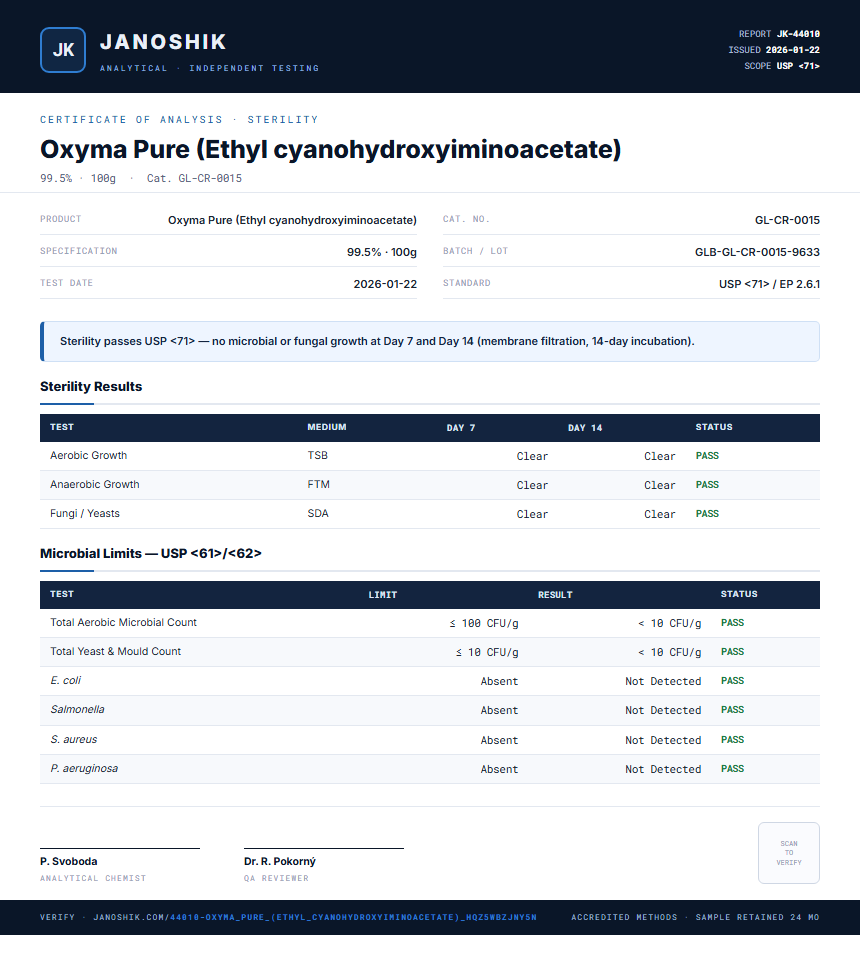Click the RESULT column header
Viewport: 860px width, 963px height.
click(x=555, y=595)
